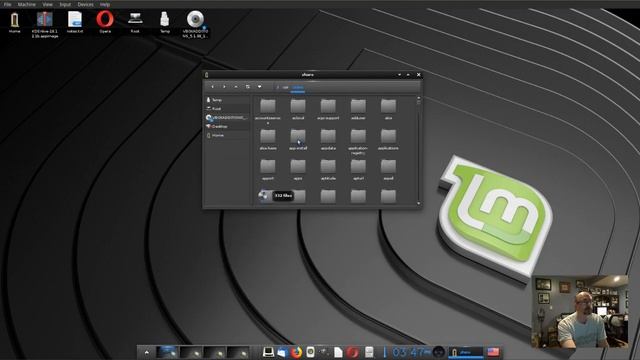Click the drive icon in the panel
This screenshot has height=360, width=640.
[x=369, y=352]
